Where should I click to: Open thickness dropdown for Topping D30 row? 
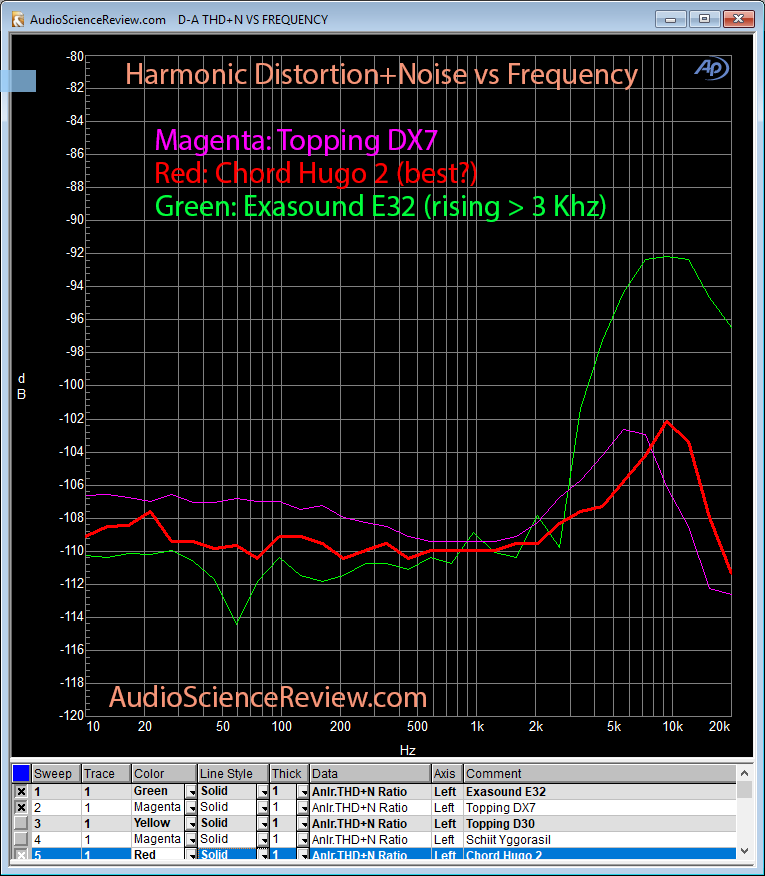coord(303,823)
